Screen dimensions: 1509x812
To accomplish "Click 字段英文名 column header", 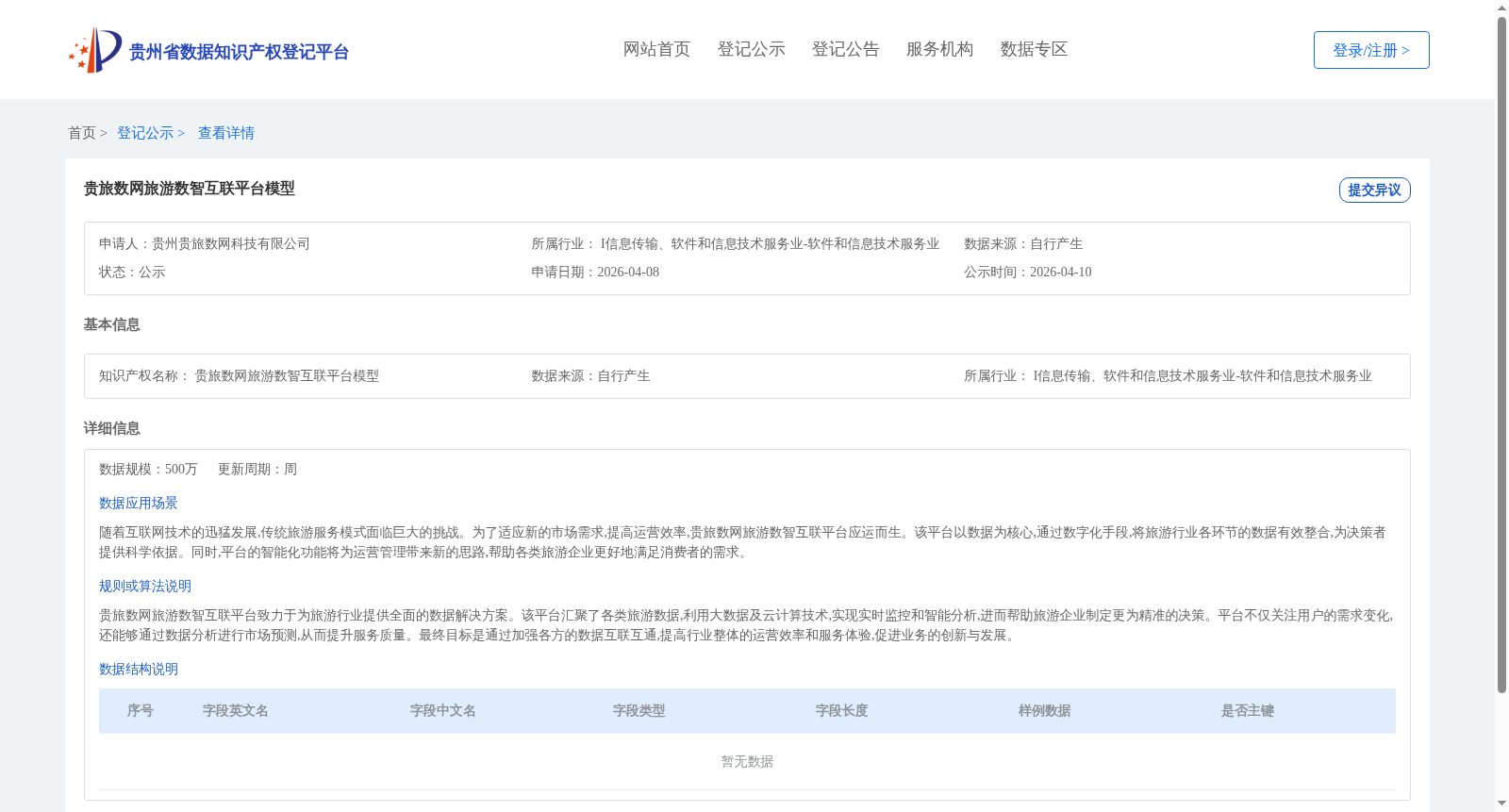I will [236, 711].
